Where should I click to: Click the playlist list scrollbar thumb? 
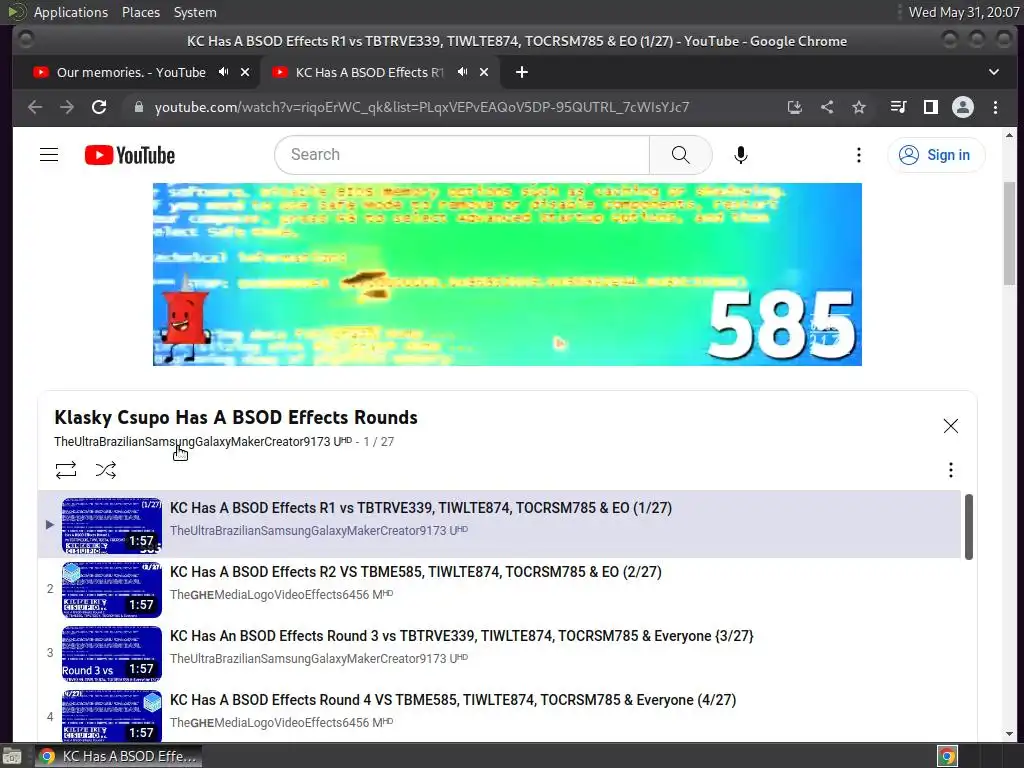tap(968, 526)
